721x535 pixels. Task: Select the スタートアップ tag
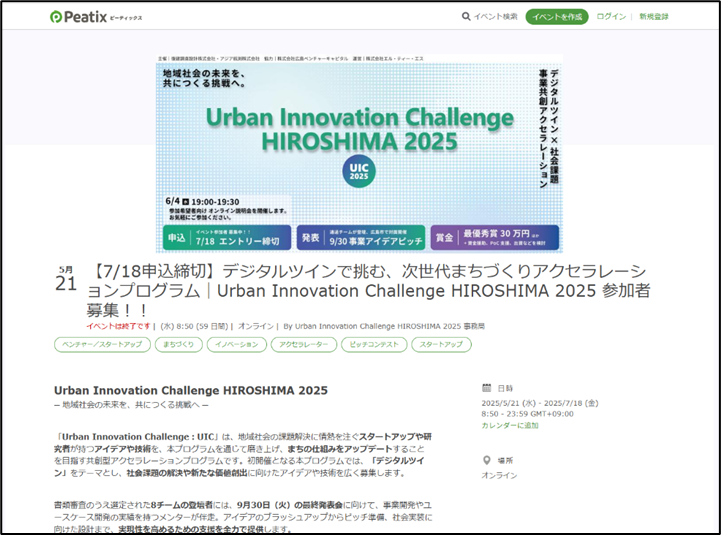pyautogui.click(x=442, y=344)
